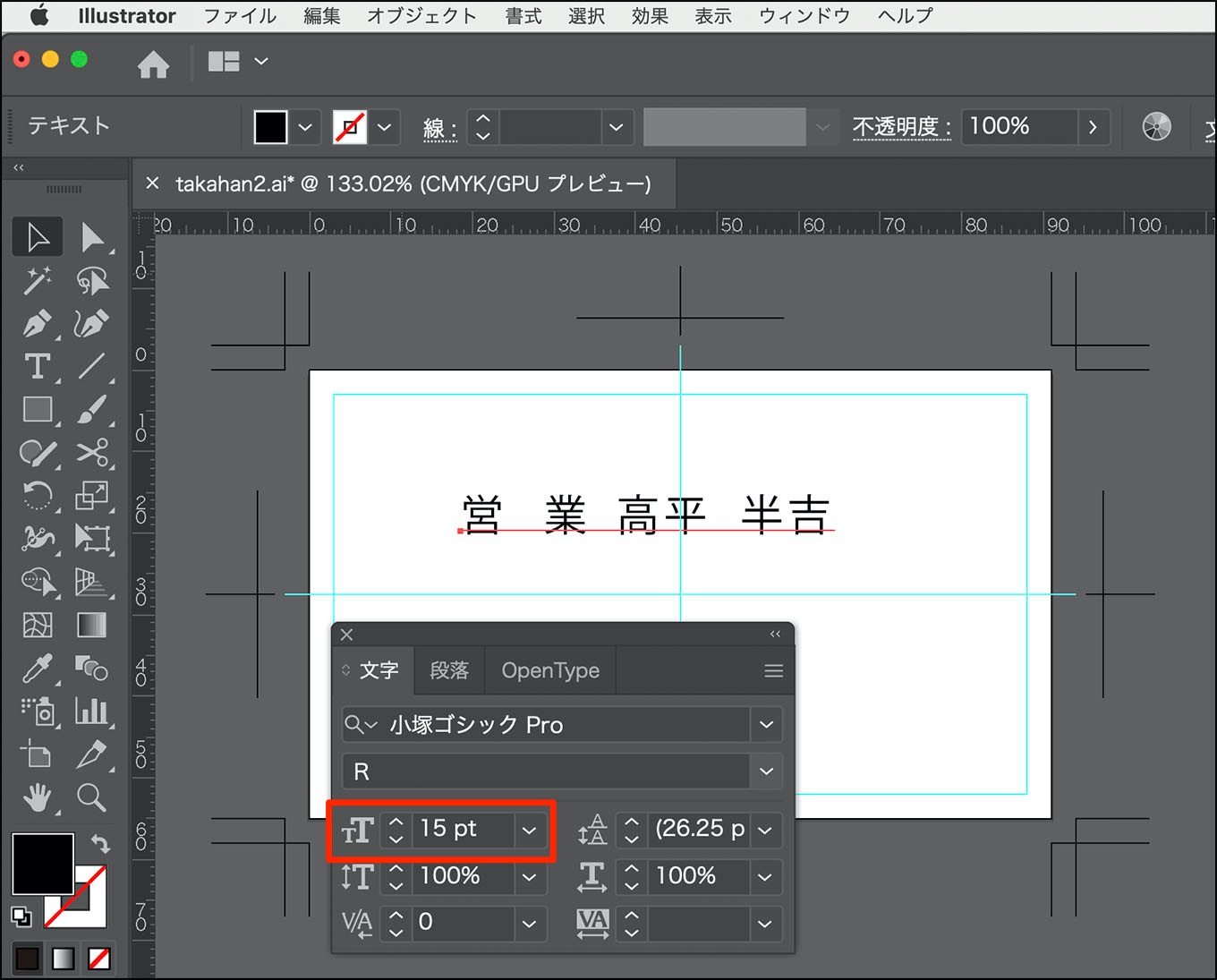Switch to the 段落 tab
1217x980 pixels.
click(449, 670)
